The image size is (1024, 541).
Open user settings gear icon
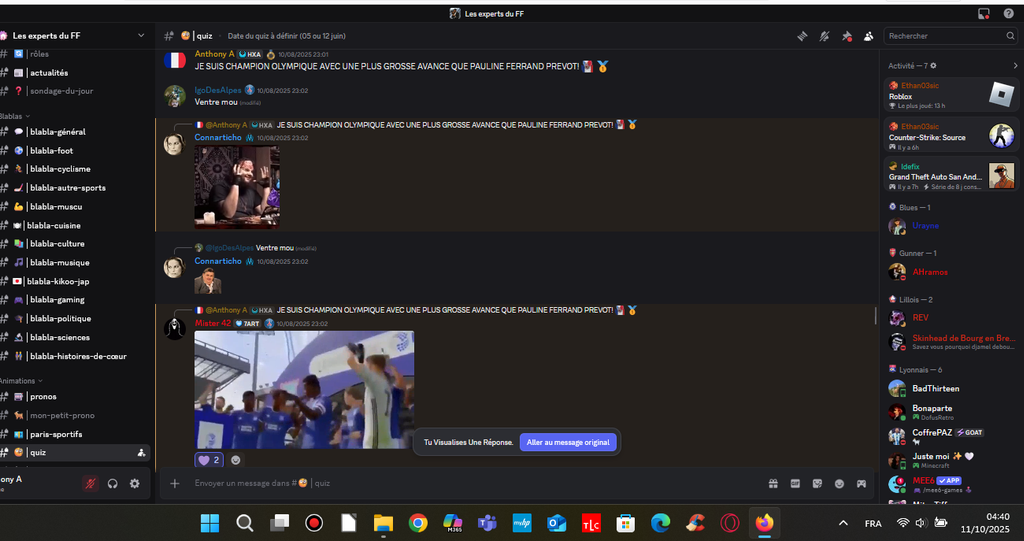point(135,484)
